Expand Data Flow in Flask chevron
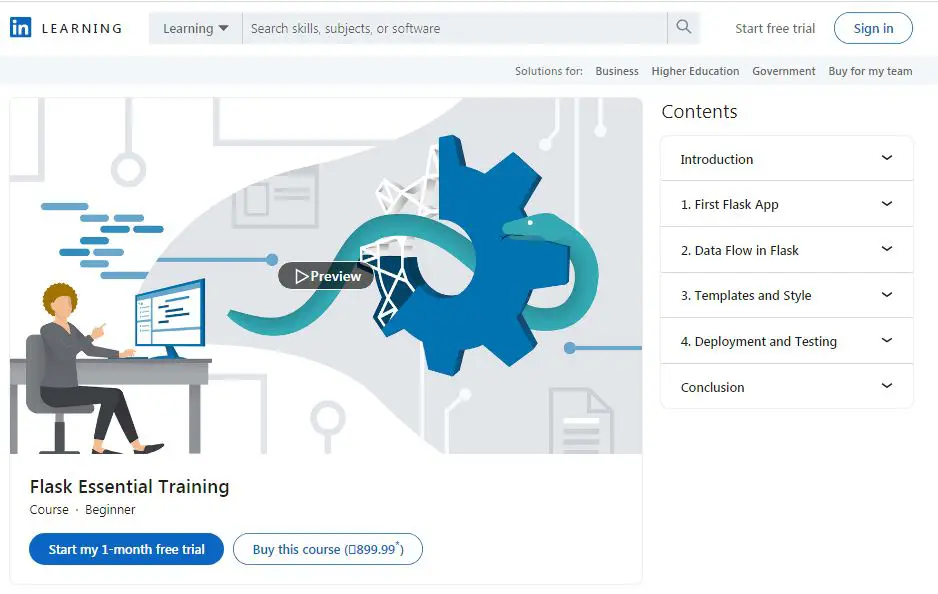938x594 pixels. (x=886, y=250)
